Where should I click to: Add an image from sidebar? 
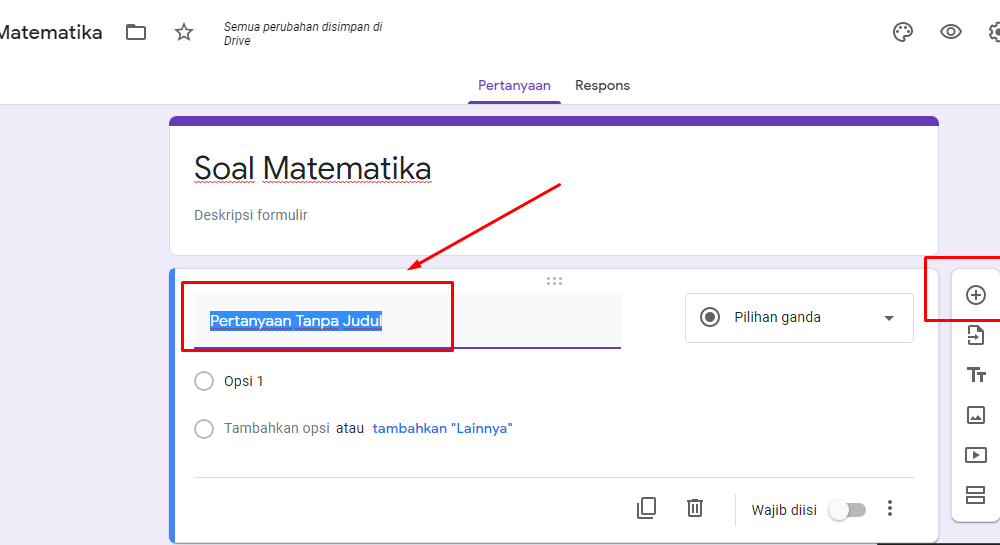point(975,415)
